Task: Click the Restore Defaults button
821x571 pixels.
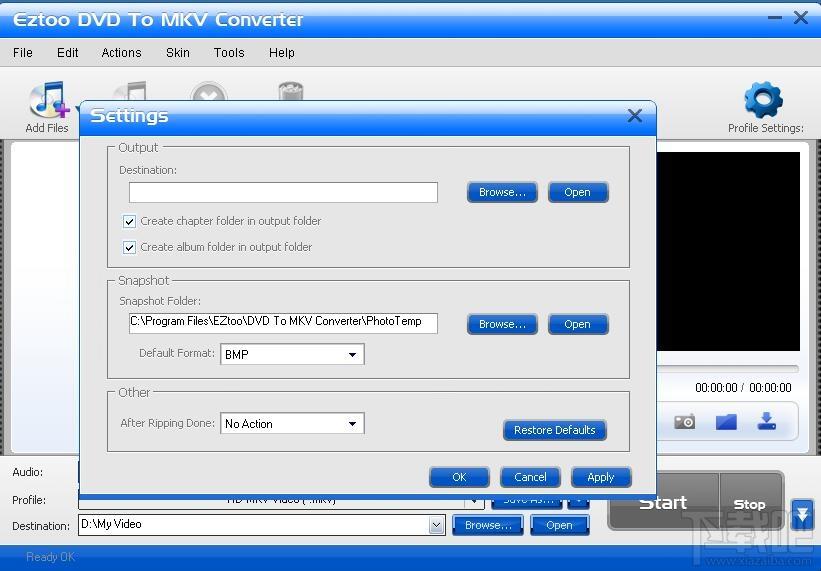Action: click(554, 430)
